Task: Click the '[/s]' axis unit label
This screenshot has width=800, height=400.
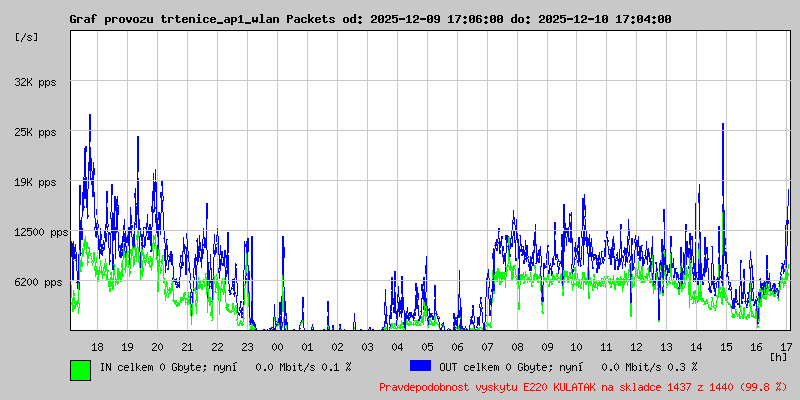Action: [x=27, y=37]
